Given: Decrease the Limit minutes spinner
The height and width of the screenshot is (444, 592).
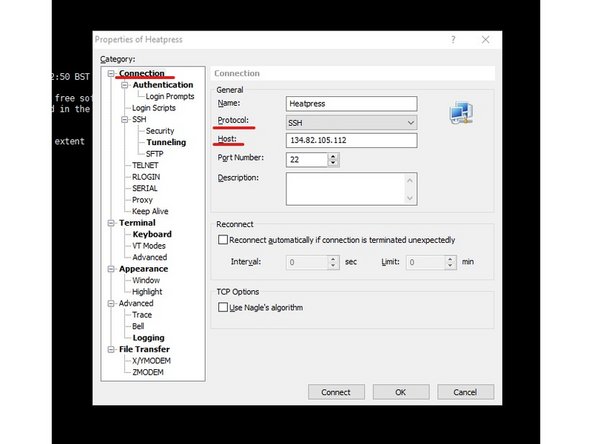Looking at the screenshot, I should coord(450,265).
